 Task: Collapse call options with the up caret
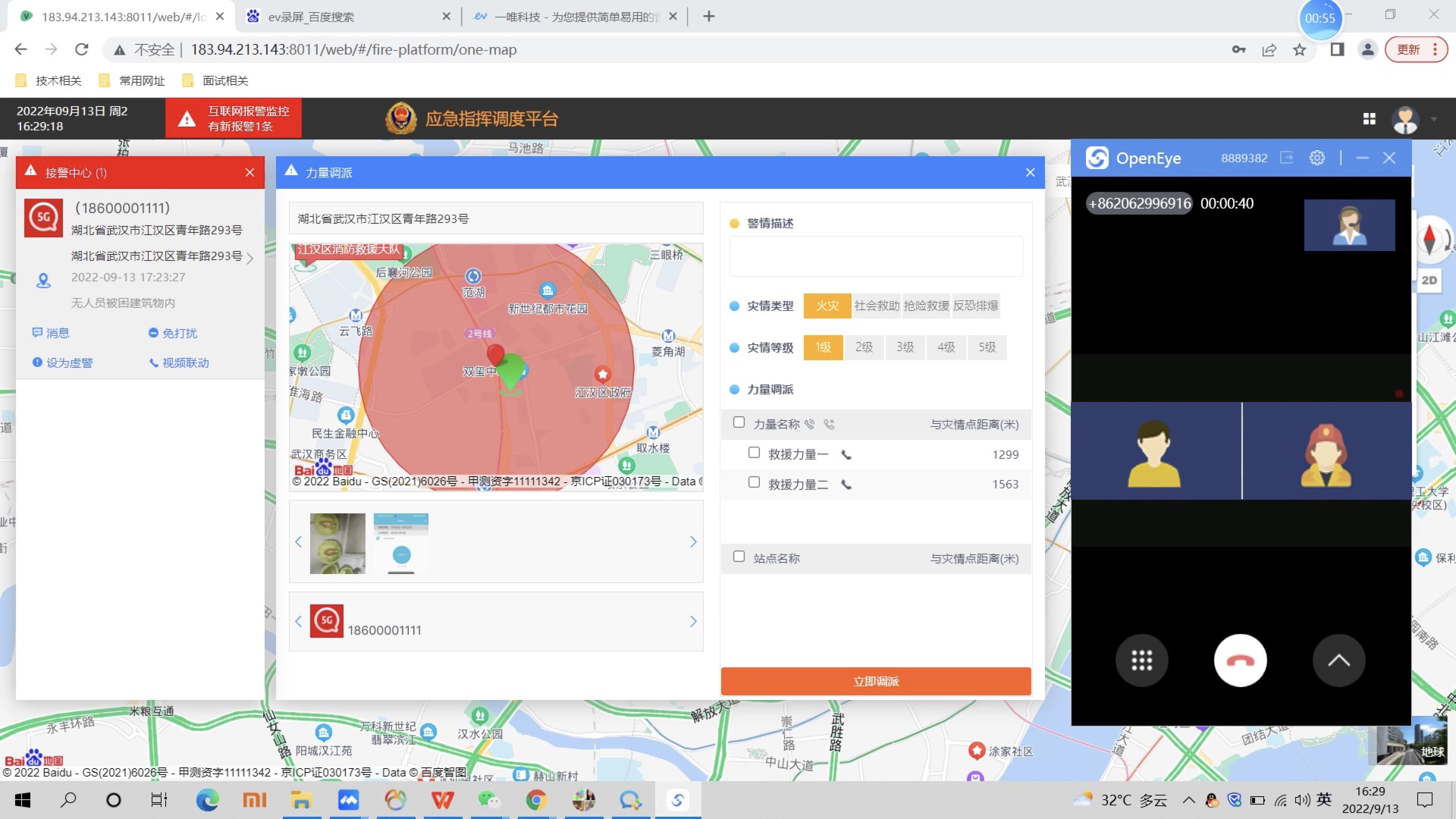pyautogui.click(x=1339, y=660)
